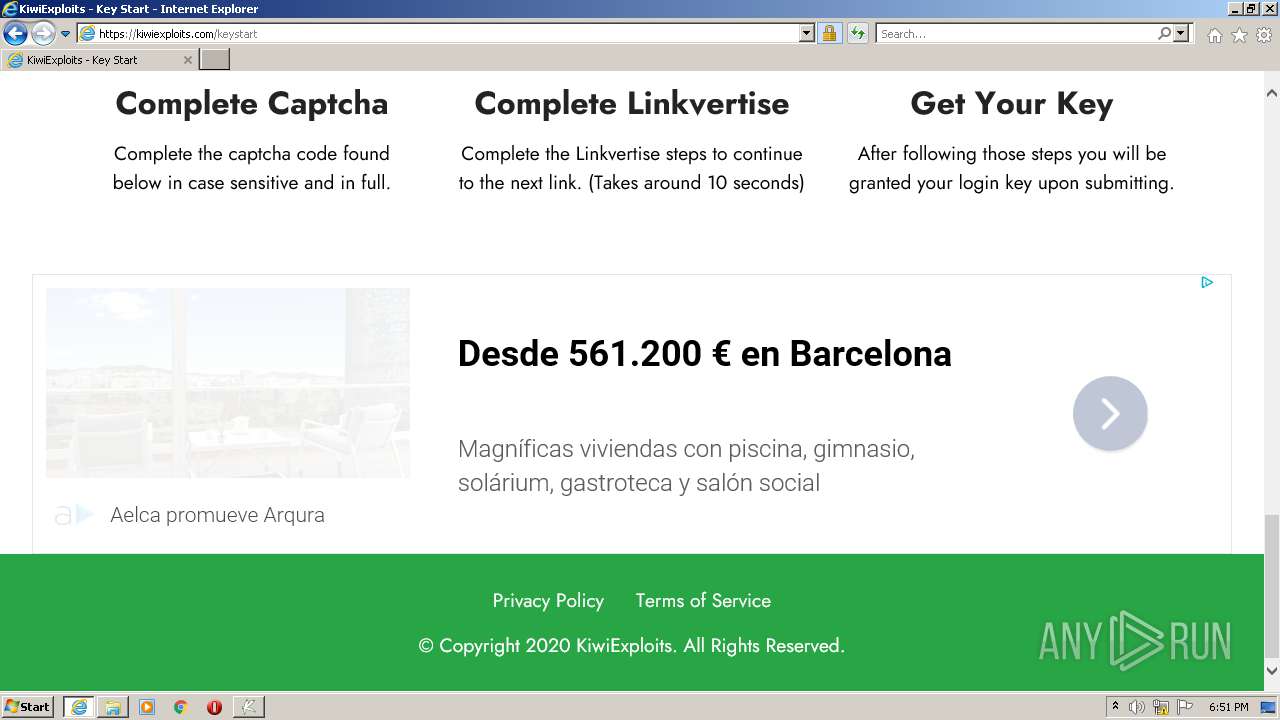1280x720 pixels.
Task: Open the Tools gear icon
Action: point(1264,35)
